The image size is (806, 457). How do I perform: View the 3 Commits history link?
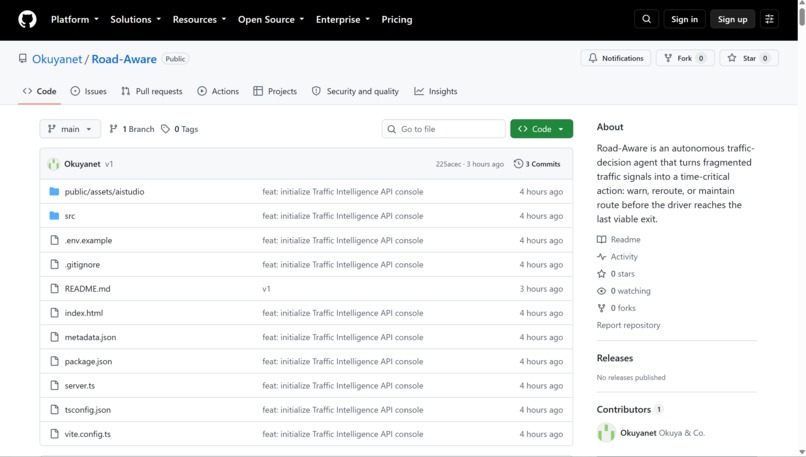(537, 164)
